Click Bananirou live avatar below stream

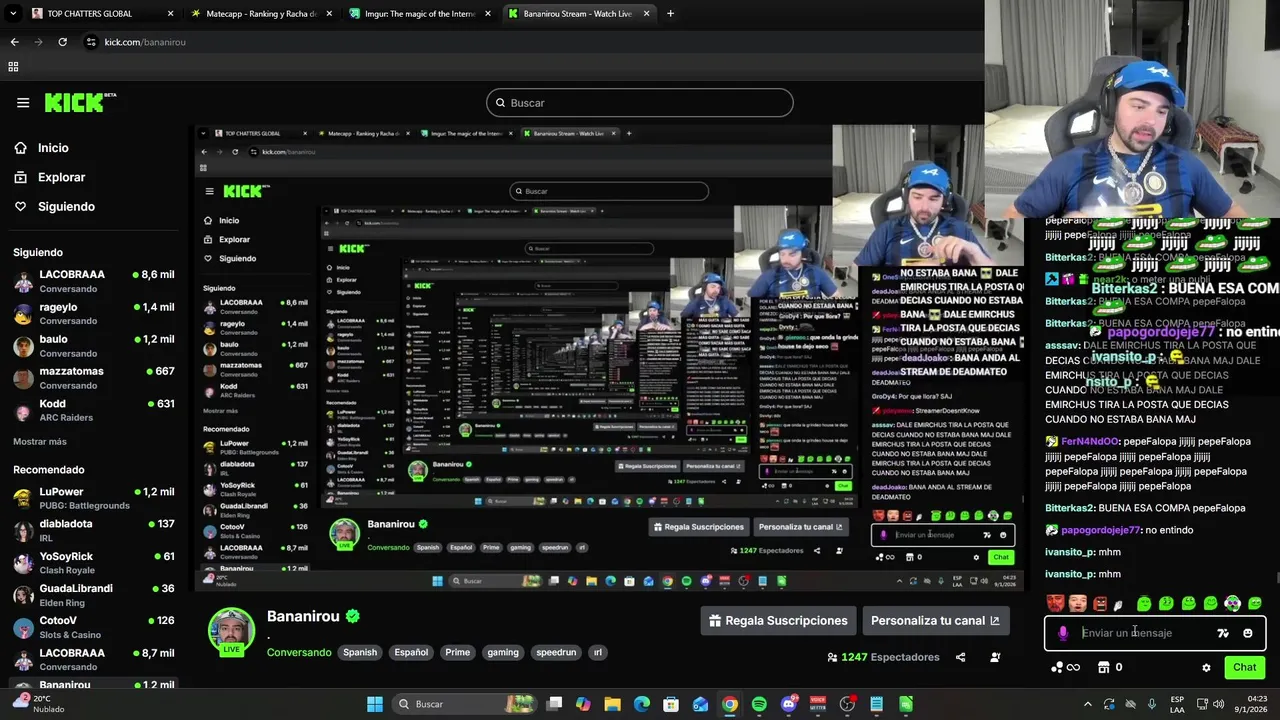[231, 631]
